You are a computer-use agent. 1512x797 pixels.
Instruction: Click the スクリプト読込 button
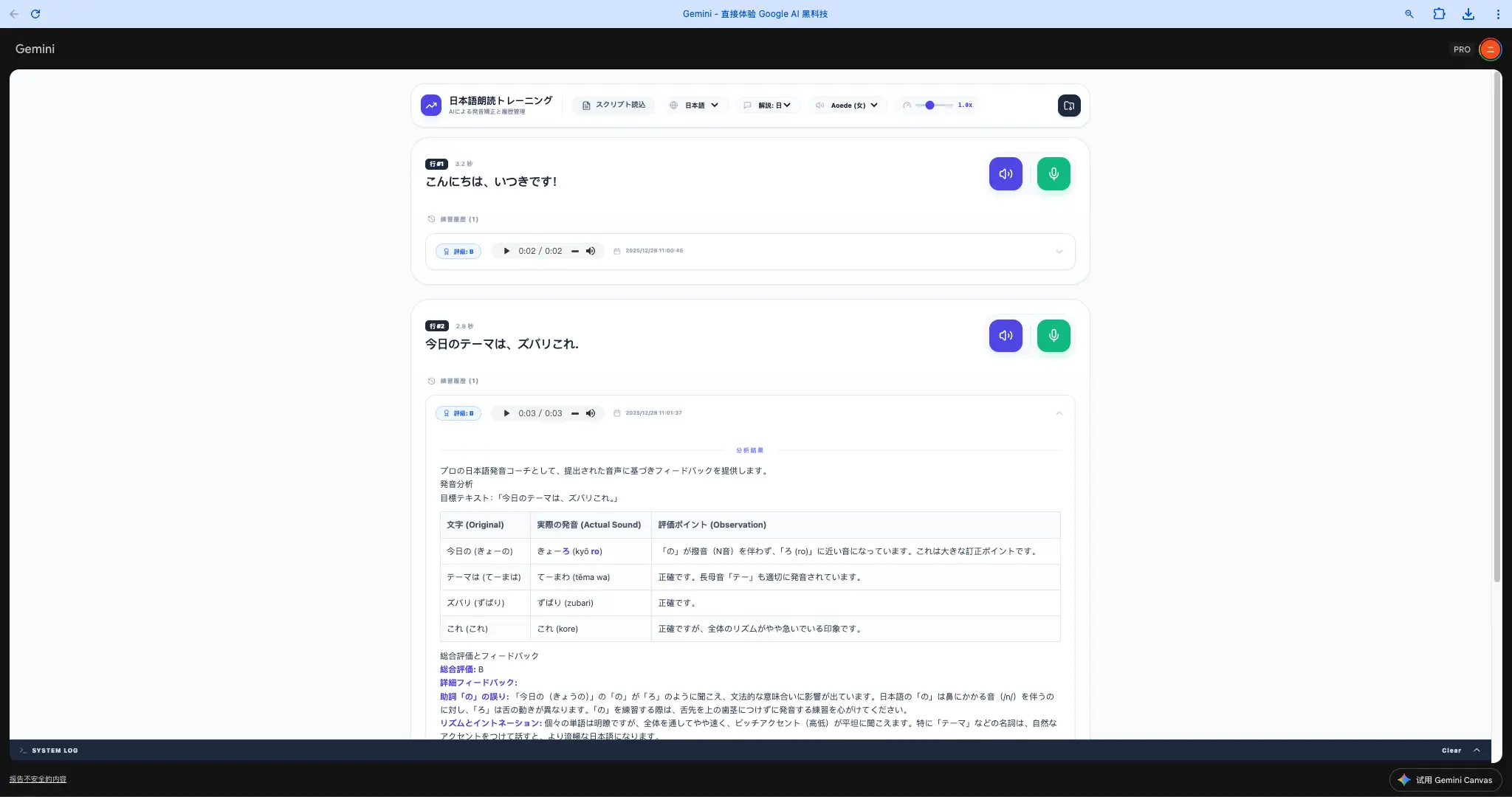coord(614,106)
